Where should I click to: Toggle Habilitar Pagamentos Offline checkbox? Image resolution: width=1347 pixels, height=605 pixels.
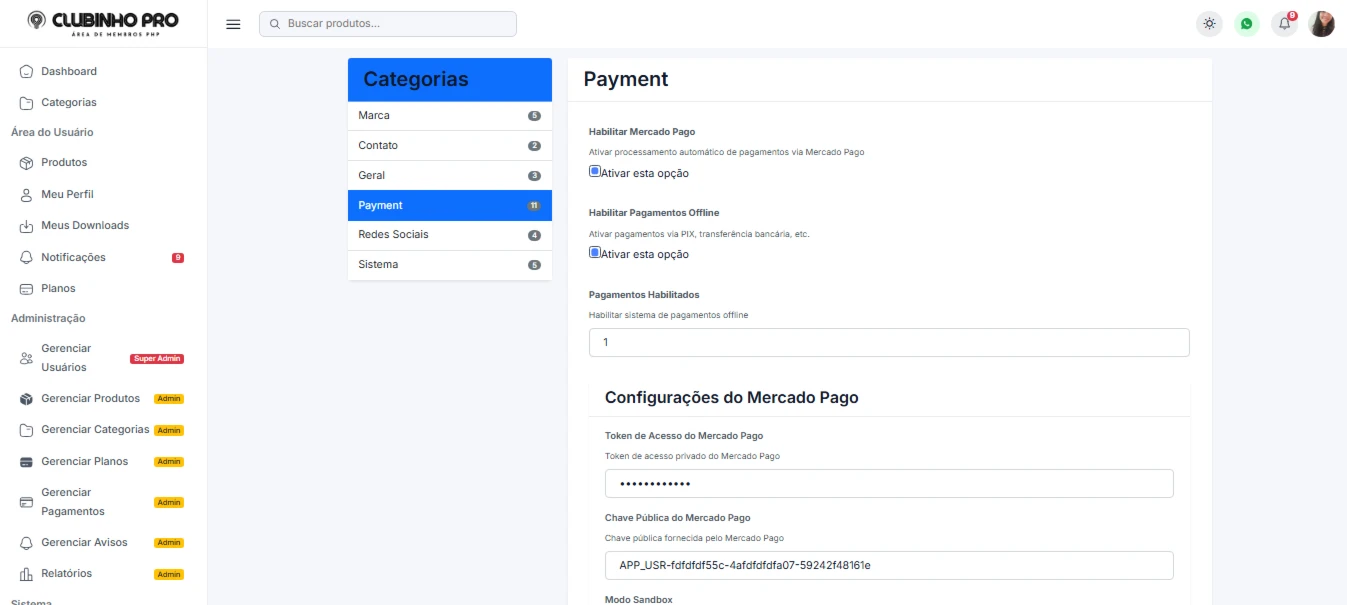click(594, 252)
